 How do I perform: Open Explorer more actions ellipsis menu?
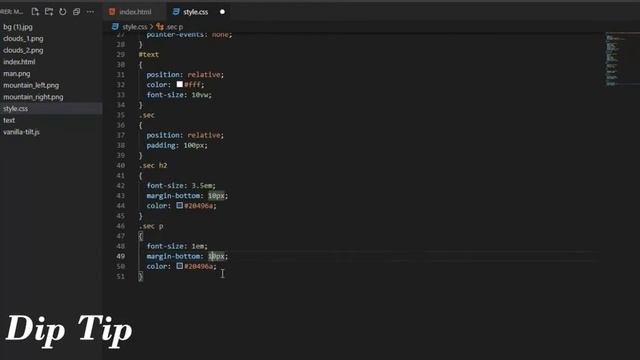(x=90, y=12)
